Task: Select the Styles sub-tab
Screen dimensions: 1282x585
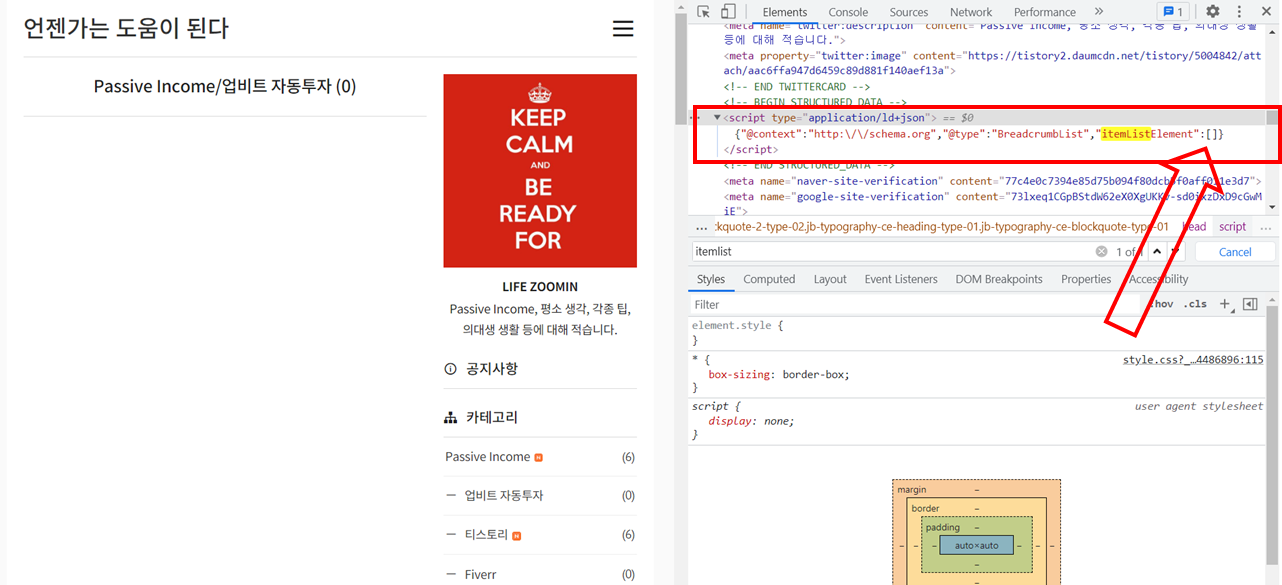Action: 711,279
